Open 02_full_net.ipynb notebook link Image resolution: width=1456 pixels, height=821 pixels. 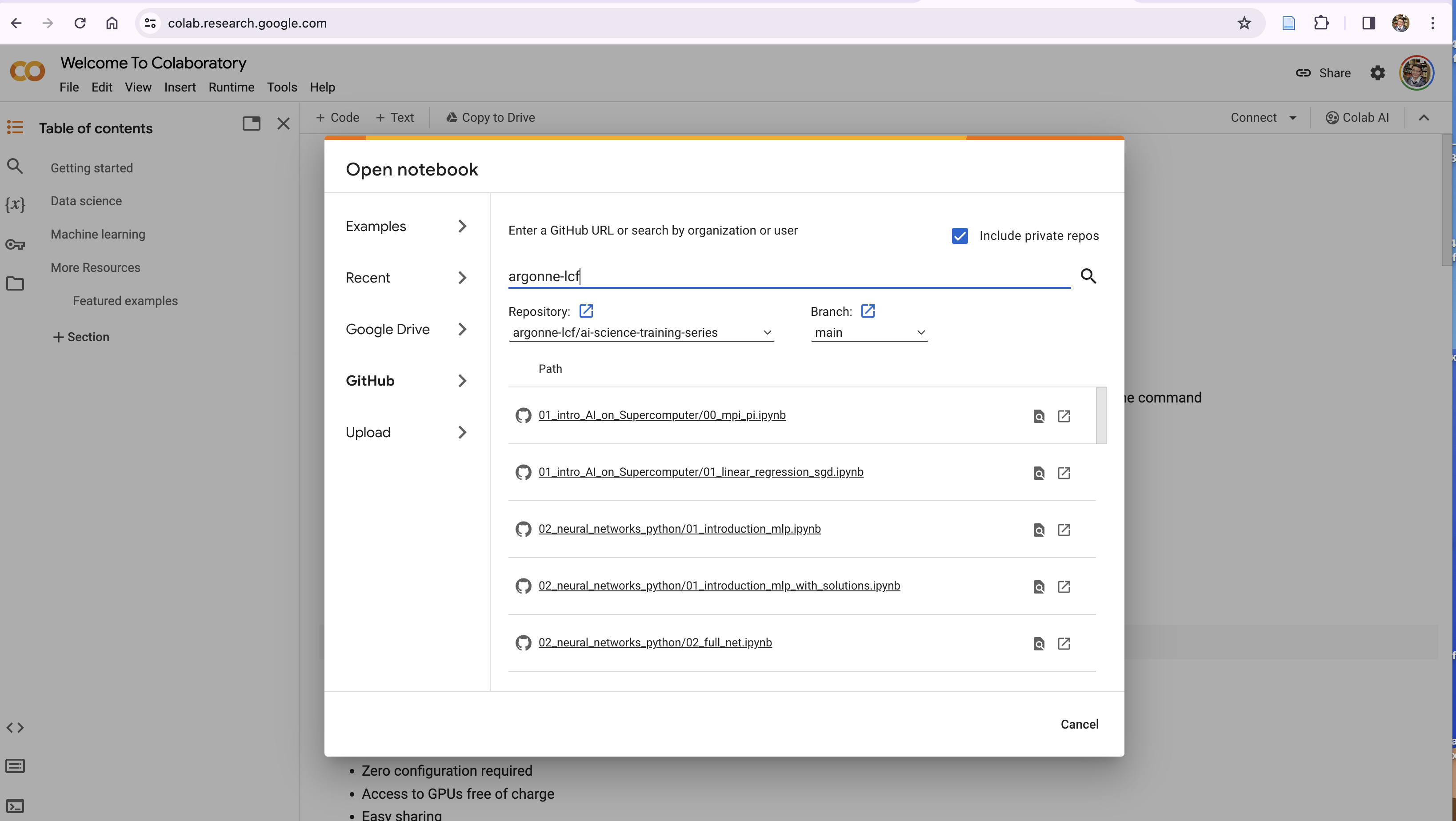click(655, 642)
